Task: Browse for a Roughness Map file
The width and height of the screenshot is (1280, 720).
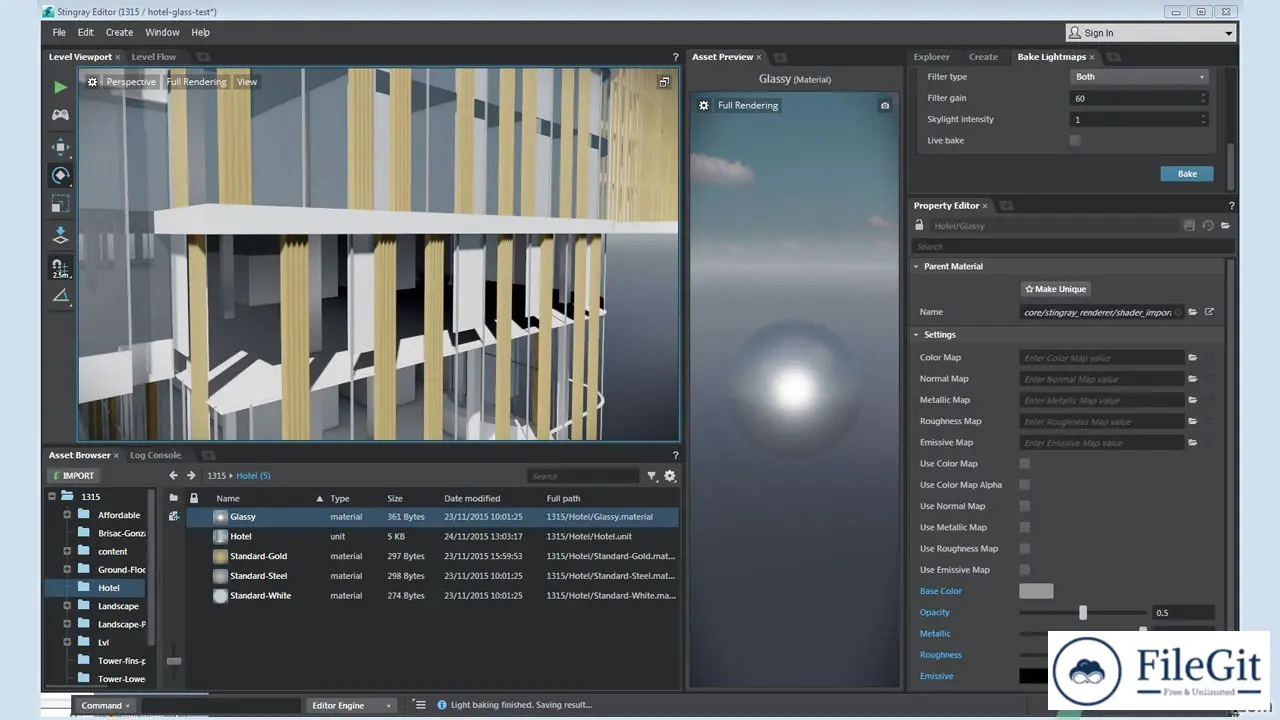Action: (1193, 421)
